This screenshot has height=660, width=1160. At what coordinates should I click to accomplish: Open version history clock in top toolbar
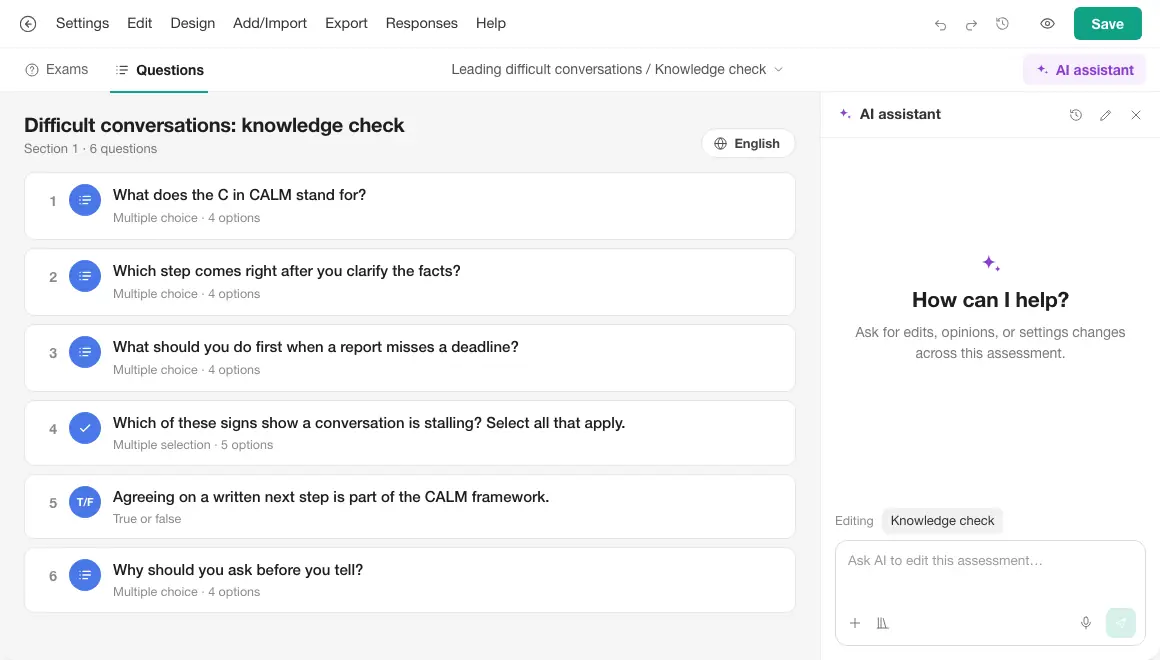[x=1002, y=24]
